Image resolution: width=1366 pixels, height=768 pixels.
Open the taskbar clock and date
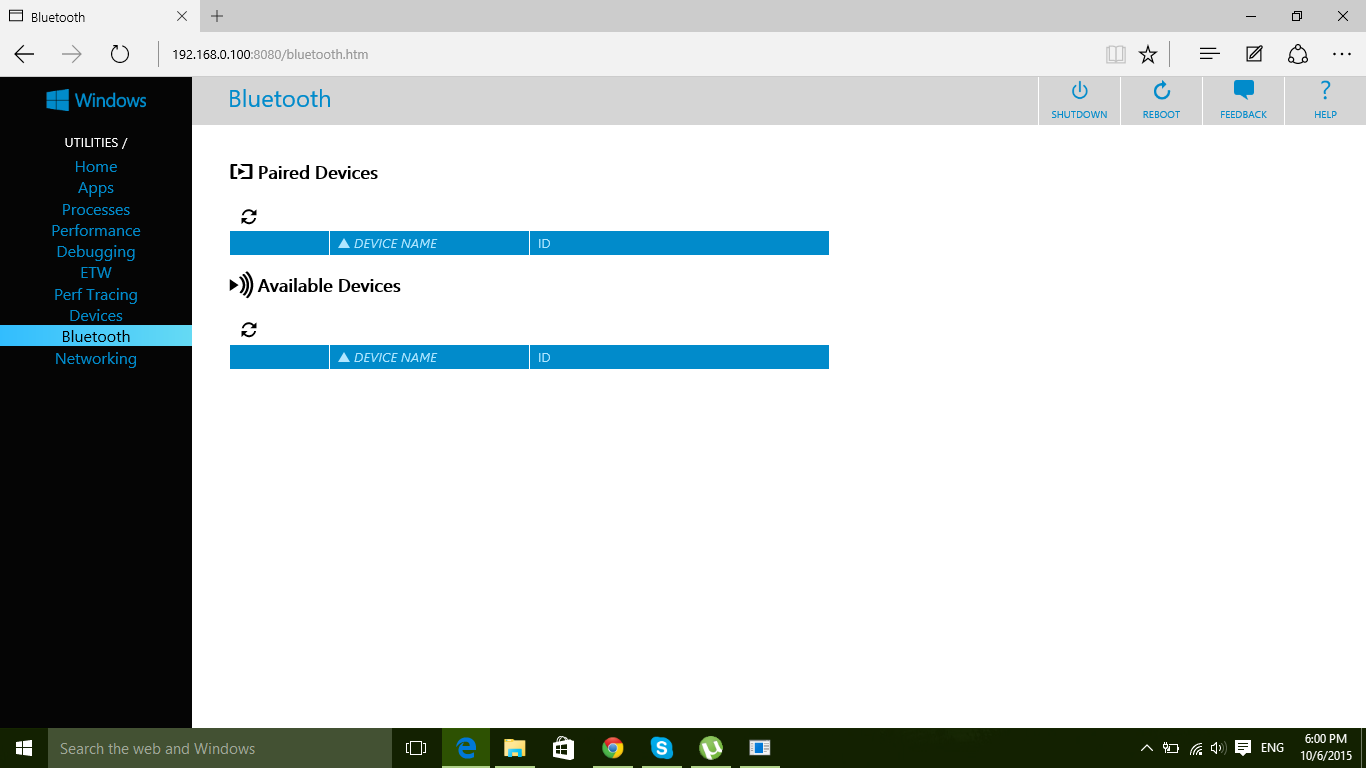(1326, 748)
